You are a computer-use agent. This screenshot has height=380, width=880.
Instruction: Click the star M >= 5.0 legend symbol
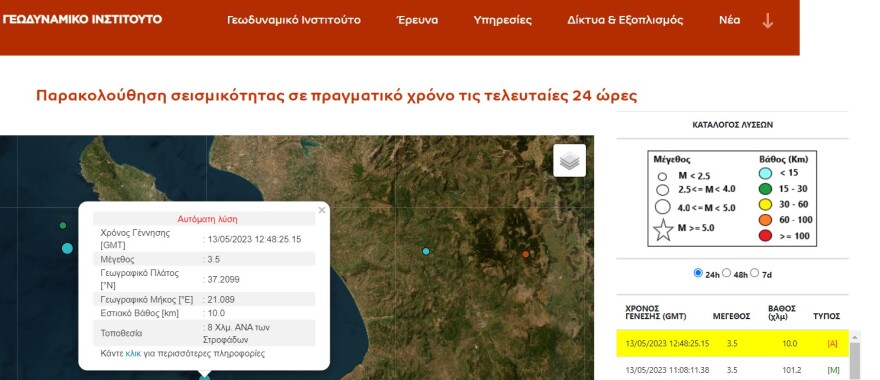coord(663,230)
